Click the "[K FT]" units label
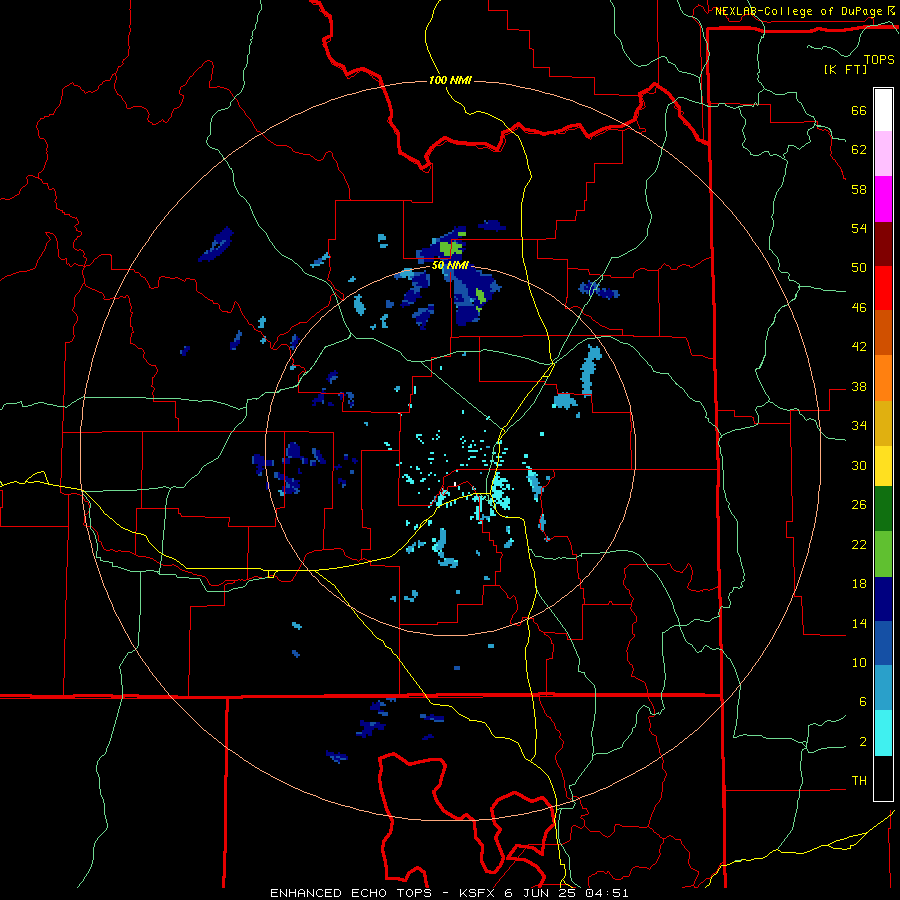The image size is (900, 900). click(845, 69)
